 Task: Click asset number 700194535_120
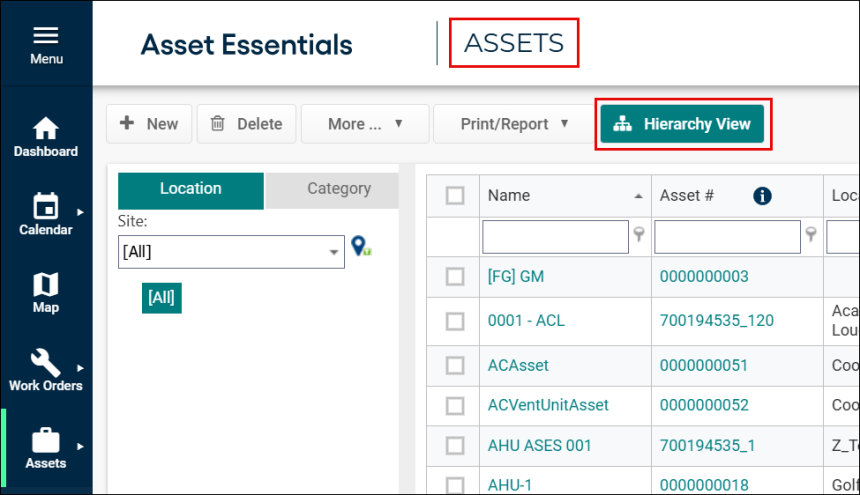pos(716,320)
